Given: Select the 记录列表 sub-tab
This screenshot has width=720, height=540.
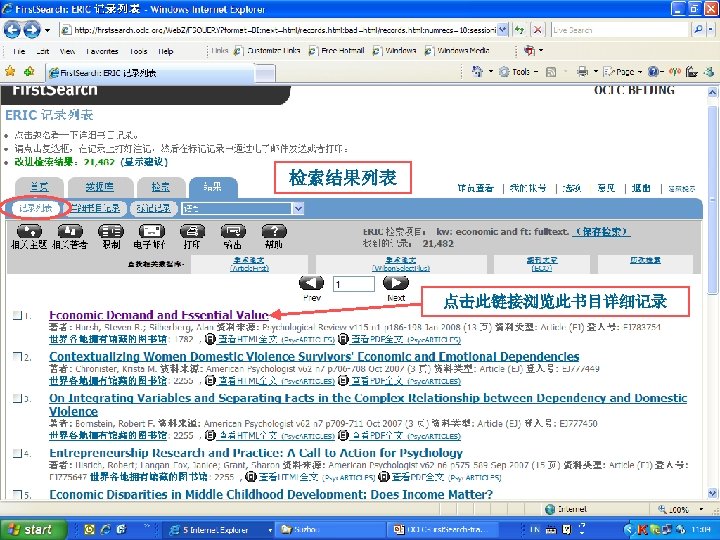Looking at the screenshot, I should coord(36,208).
